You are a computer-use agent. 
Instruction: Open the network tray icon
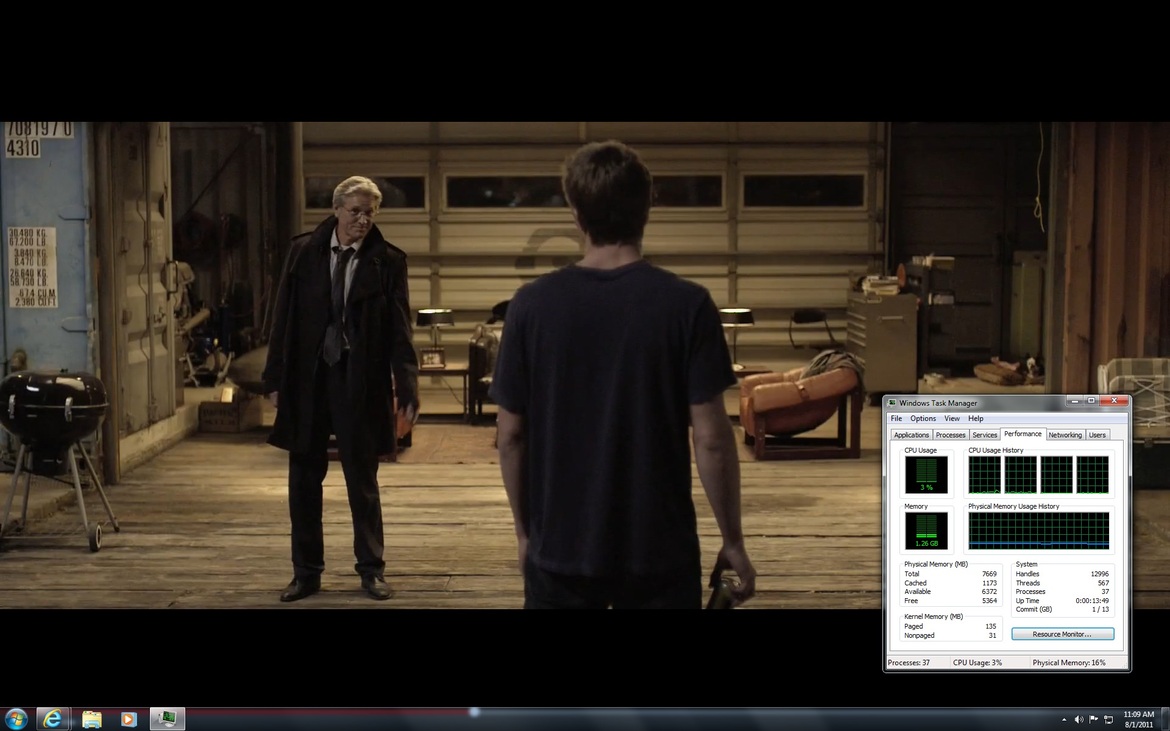pos(1108,720)
